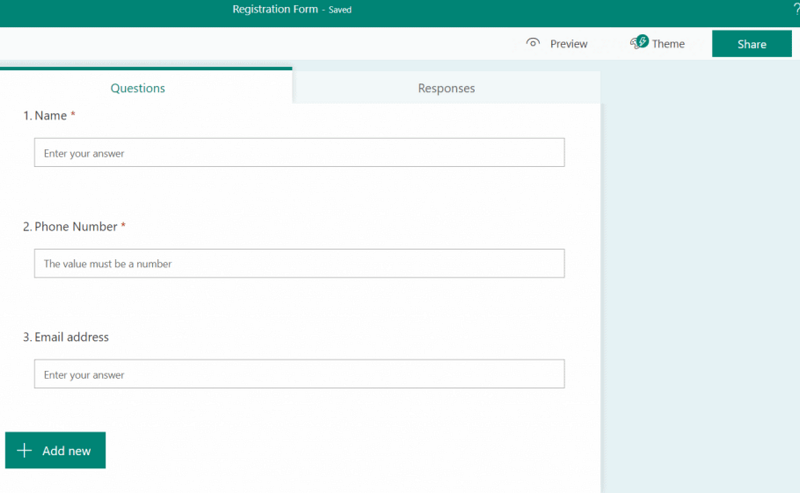The width and height of the screenshot is (800, 493).
Task: Click the eye icon next to Preview
Action: pyautogui.click(x=533, y=43)
